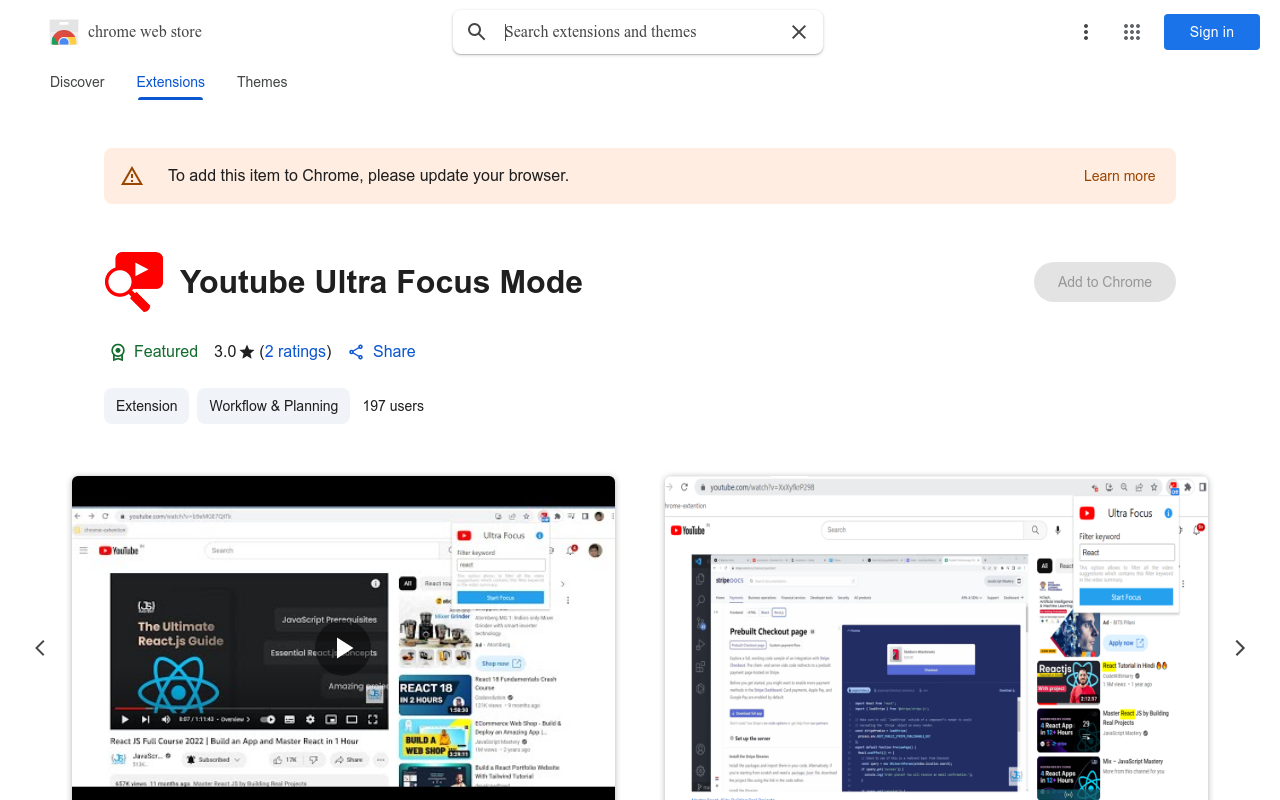Click the 197 users text
1280x800 pixels.
(393, 406)
